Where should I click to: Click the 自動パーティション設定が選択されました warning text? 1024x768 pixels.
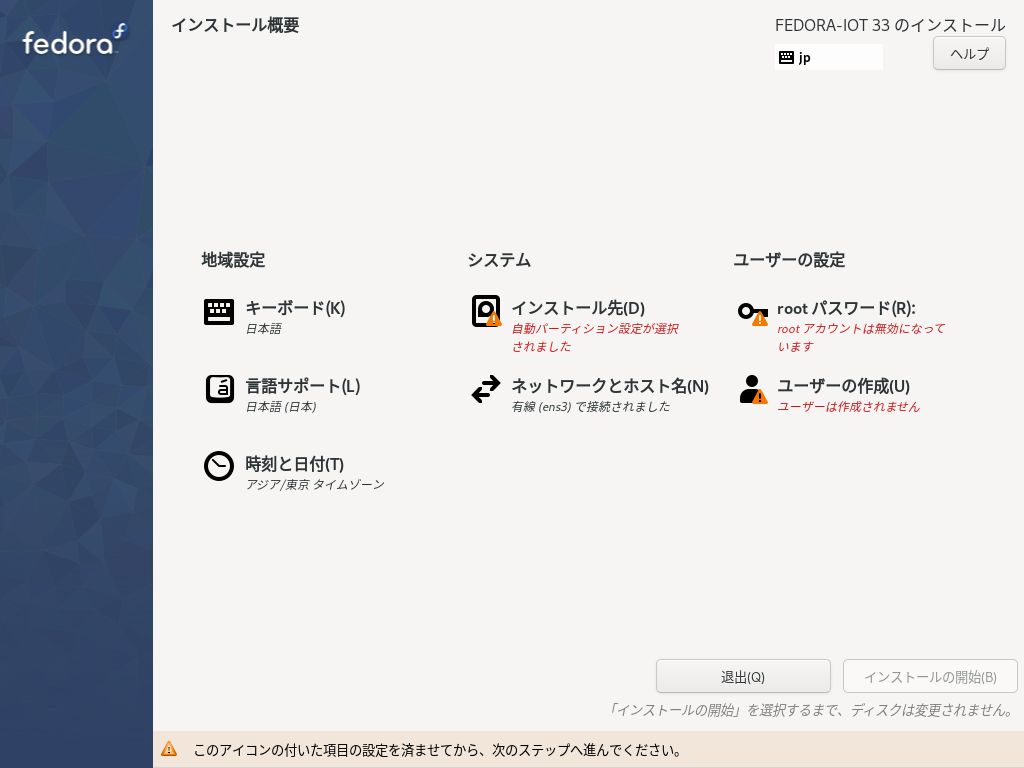[595, 338]
